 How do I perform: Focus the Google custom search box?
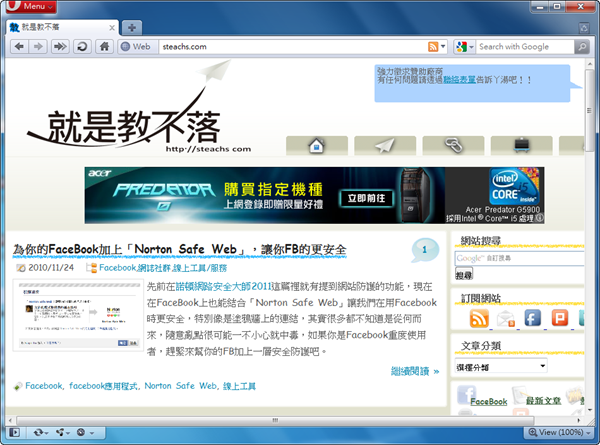coord(520,258)
